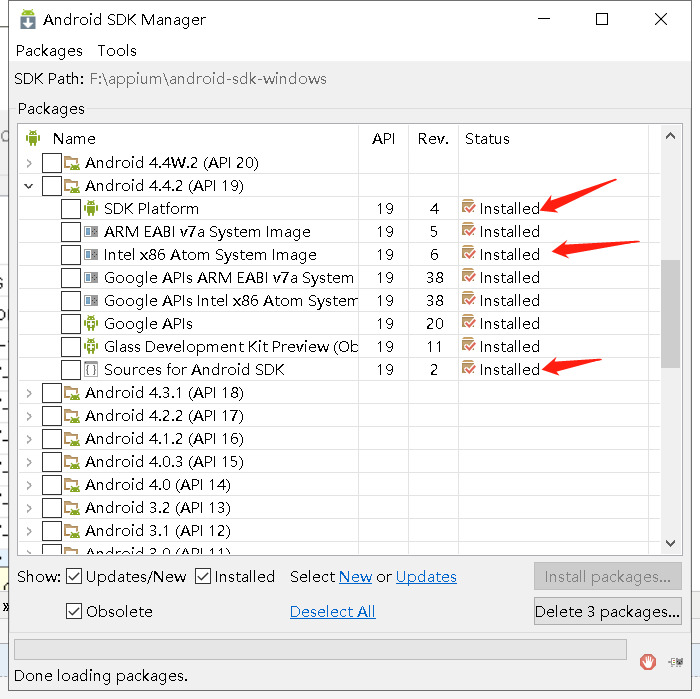
Task: Click the folder icon for Android 4.4W.2 (API 20)
Action: point(71,163)
